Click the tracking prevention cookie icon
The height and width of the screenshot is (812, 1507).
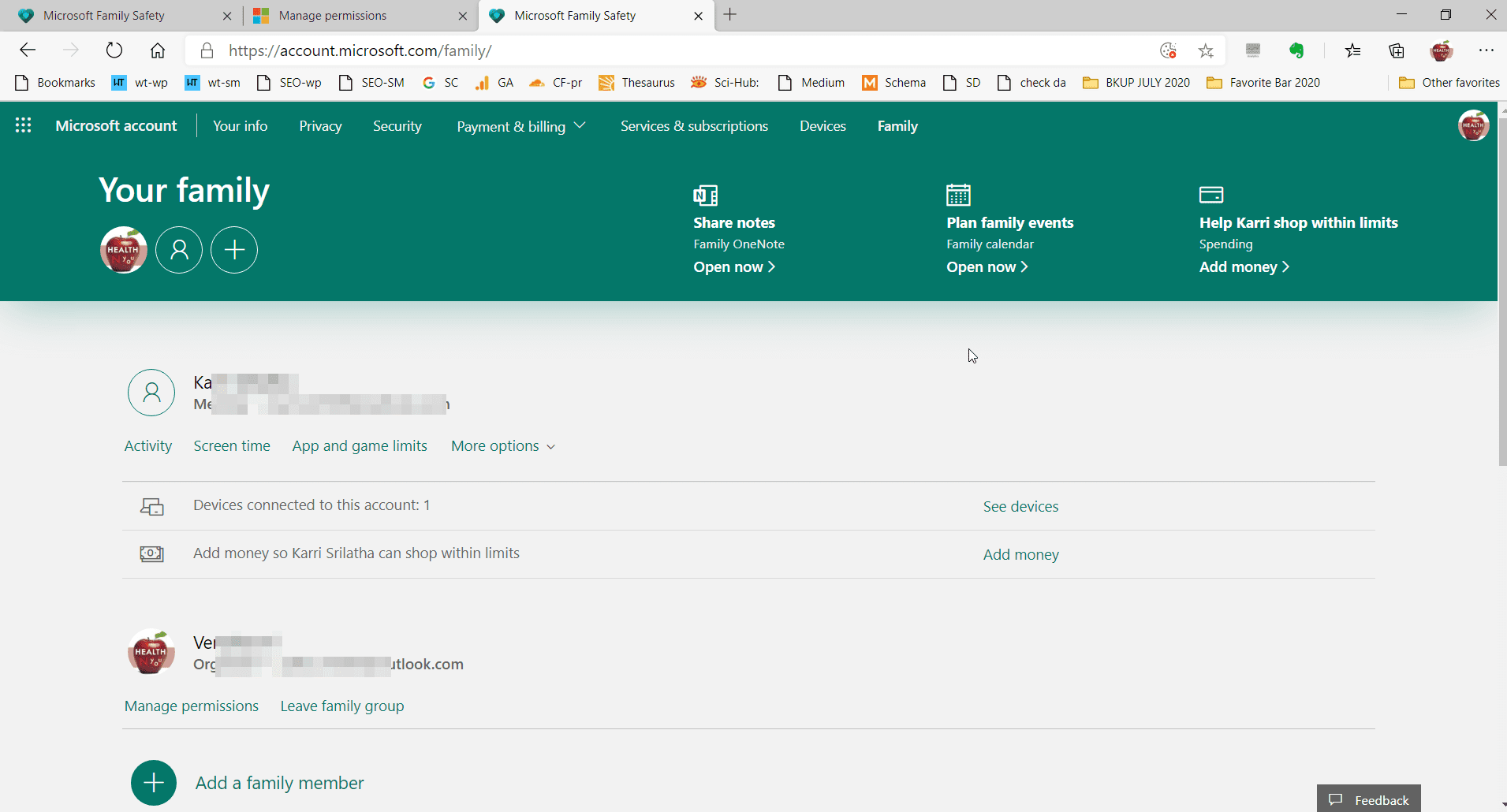point(1169,50)
